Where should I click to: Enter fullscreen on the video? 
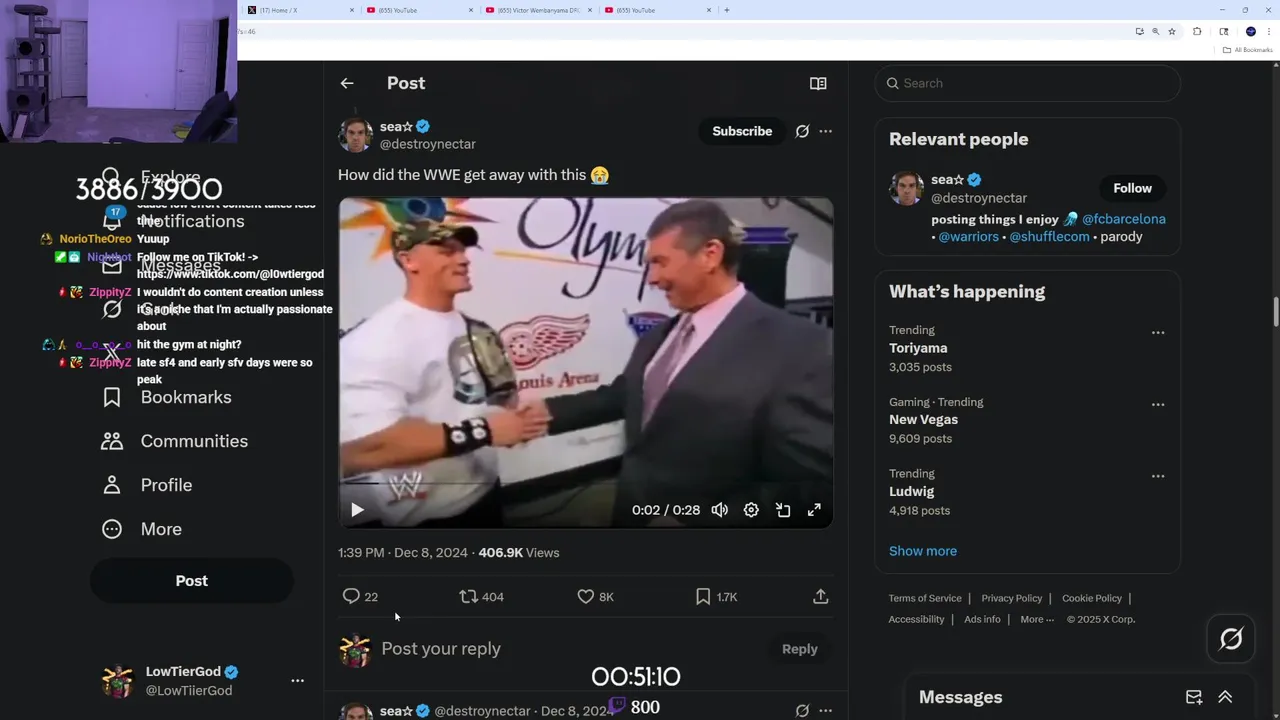[x=814, y=510]
